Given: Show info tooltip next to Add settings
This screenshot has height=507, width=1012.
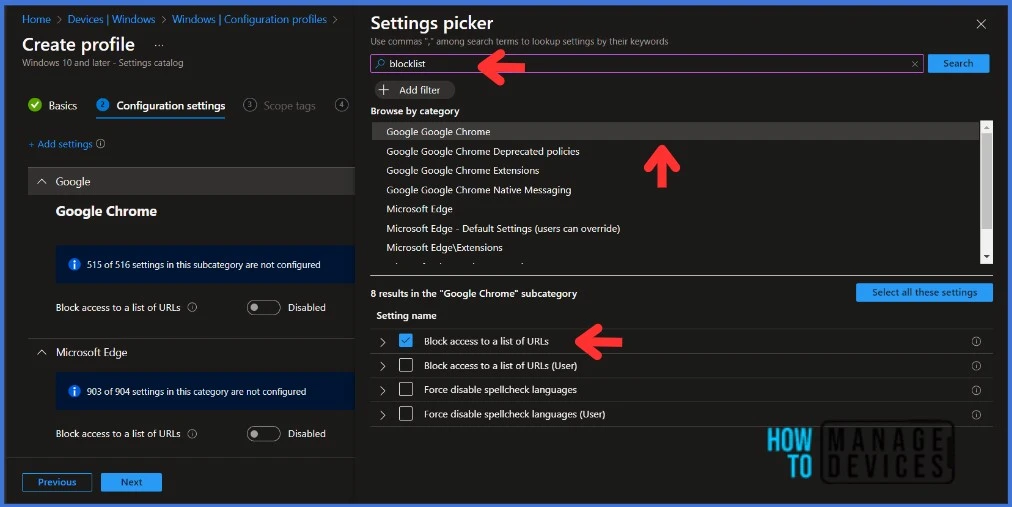Looking at the screenshot, I should point(101,144).
